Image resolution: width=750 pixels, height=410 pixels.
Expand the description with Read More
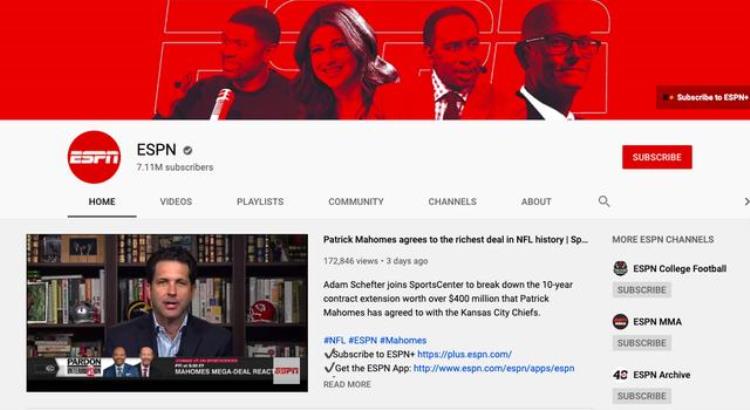347,384
